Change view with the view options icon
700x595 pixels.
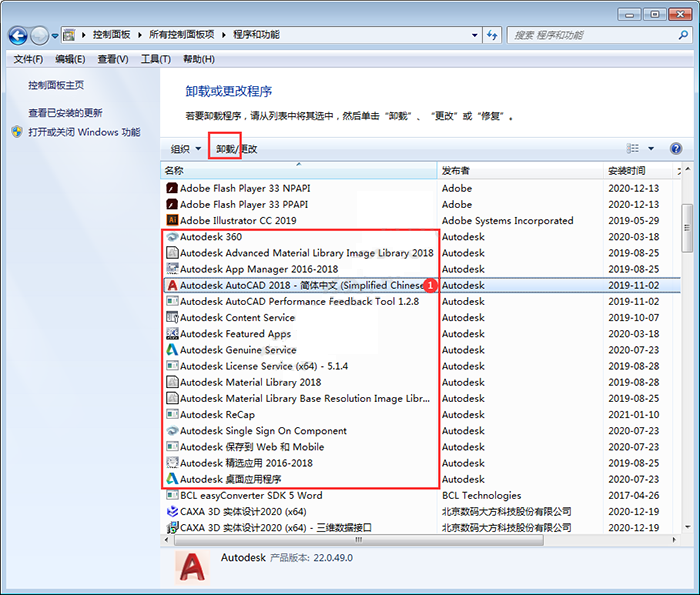[633, 148]
